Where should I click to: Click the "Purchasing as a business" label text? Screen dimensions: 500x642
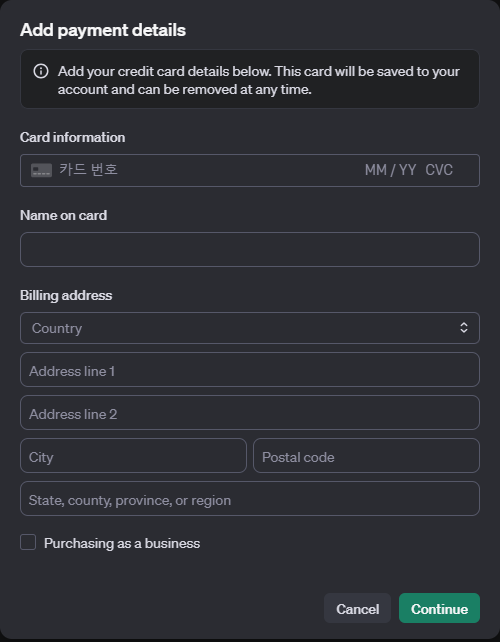[x=122, y=543]
